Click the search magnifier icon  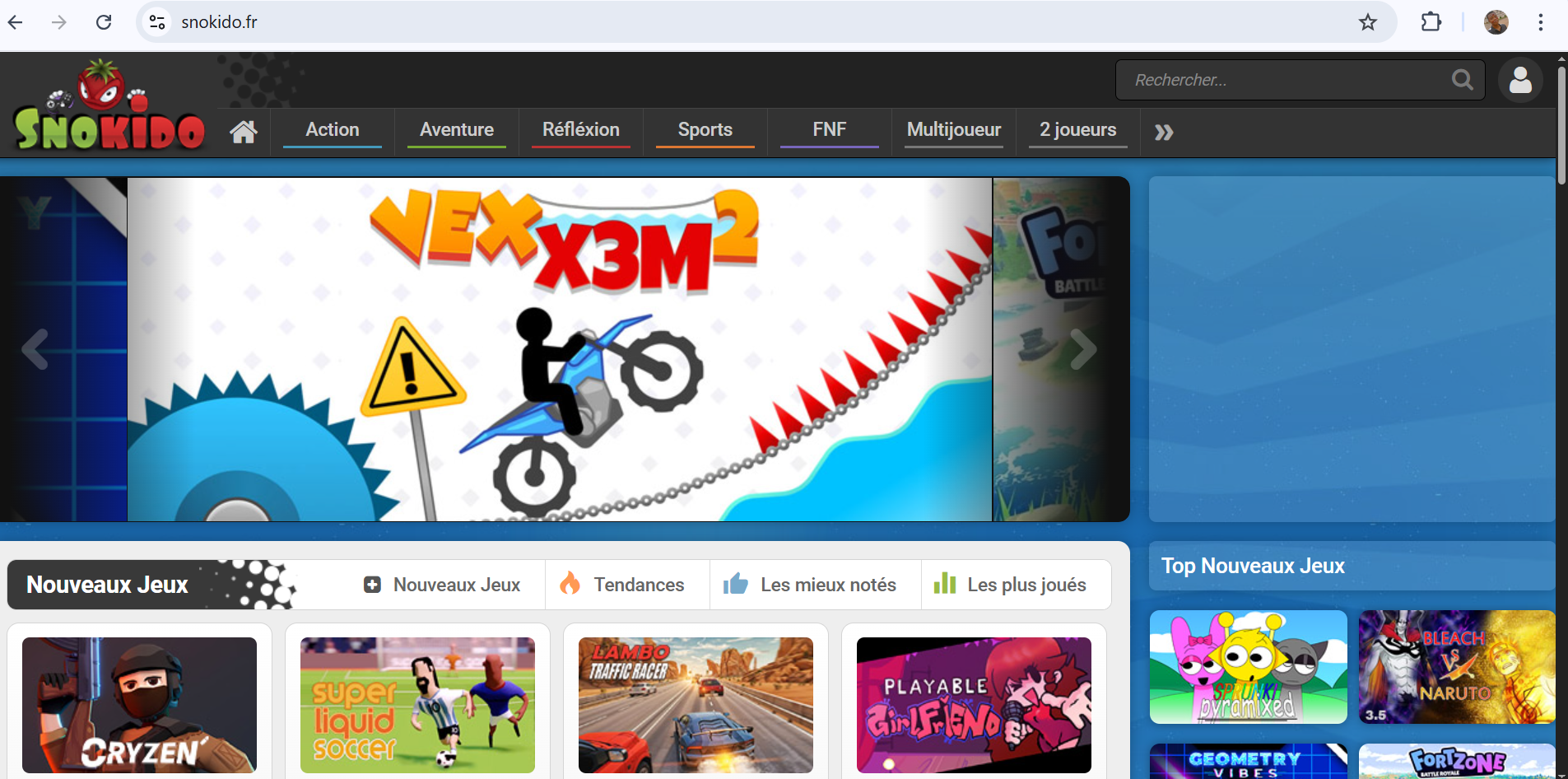(1462, 80)
